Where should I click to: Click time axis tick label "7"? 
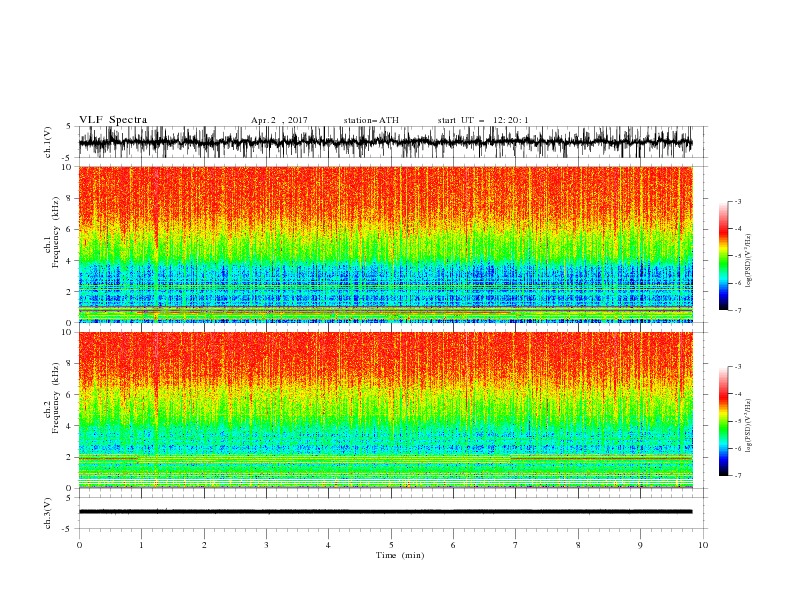pos(516,545)
